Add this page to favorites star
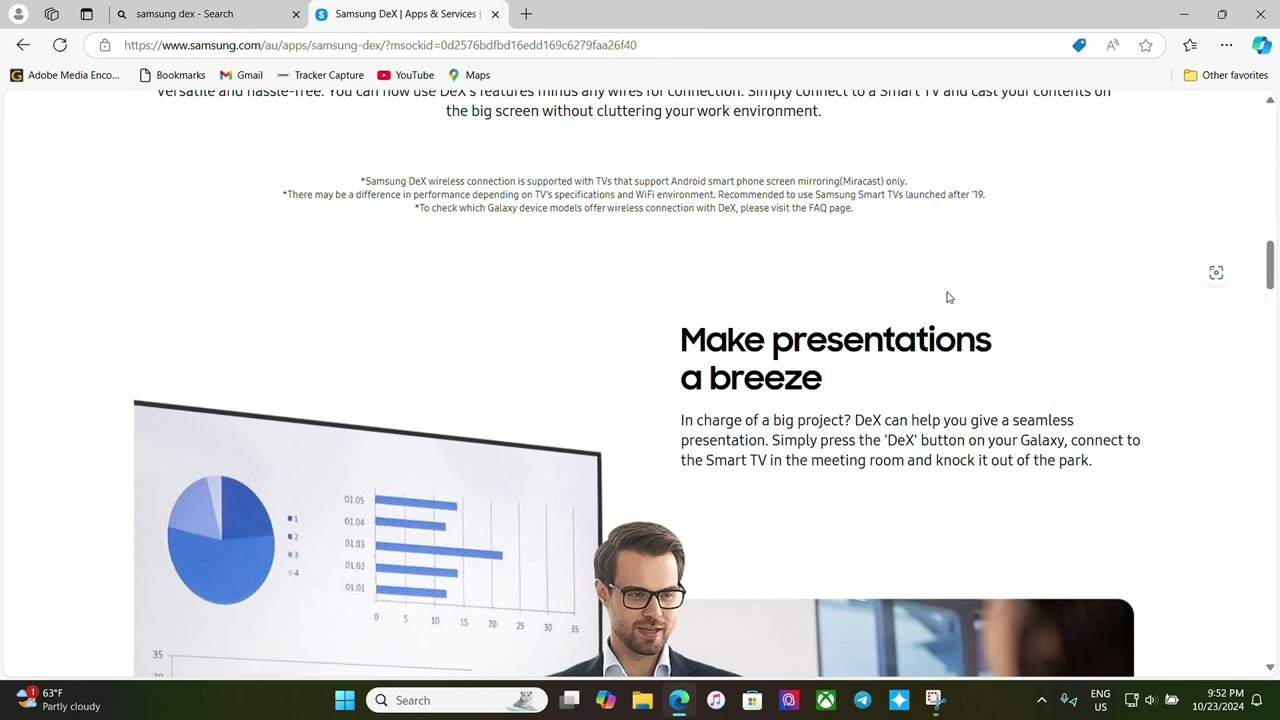 (1146, 45)
